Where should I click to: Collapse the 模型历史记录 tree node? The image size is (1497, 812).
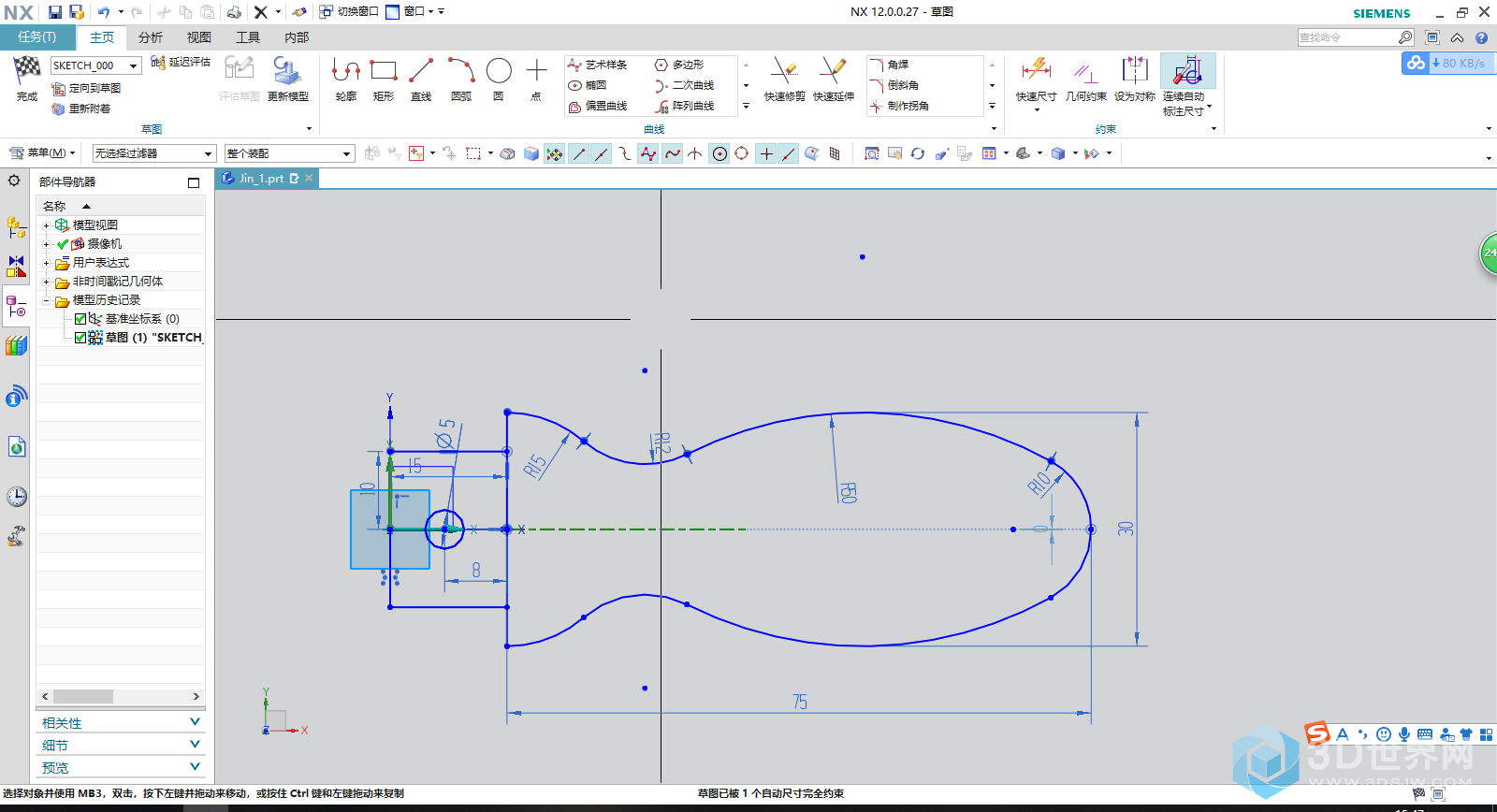tap(46, 300)
